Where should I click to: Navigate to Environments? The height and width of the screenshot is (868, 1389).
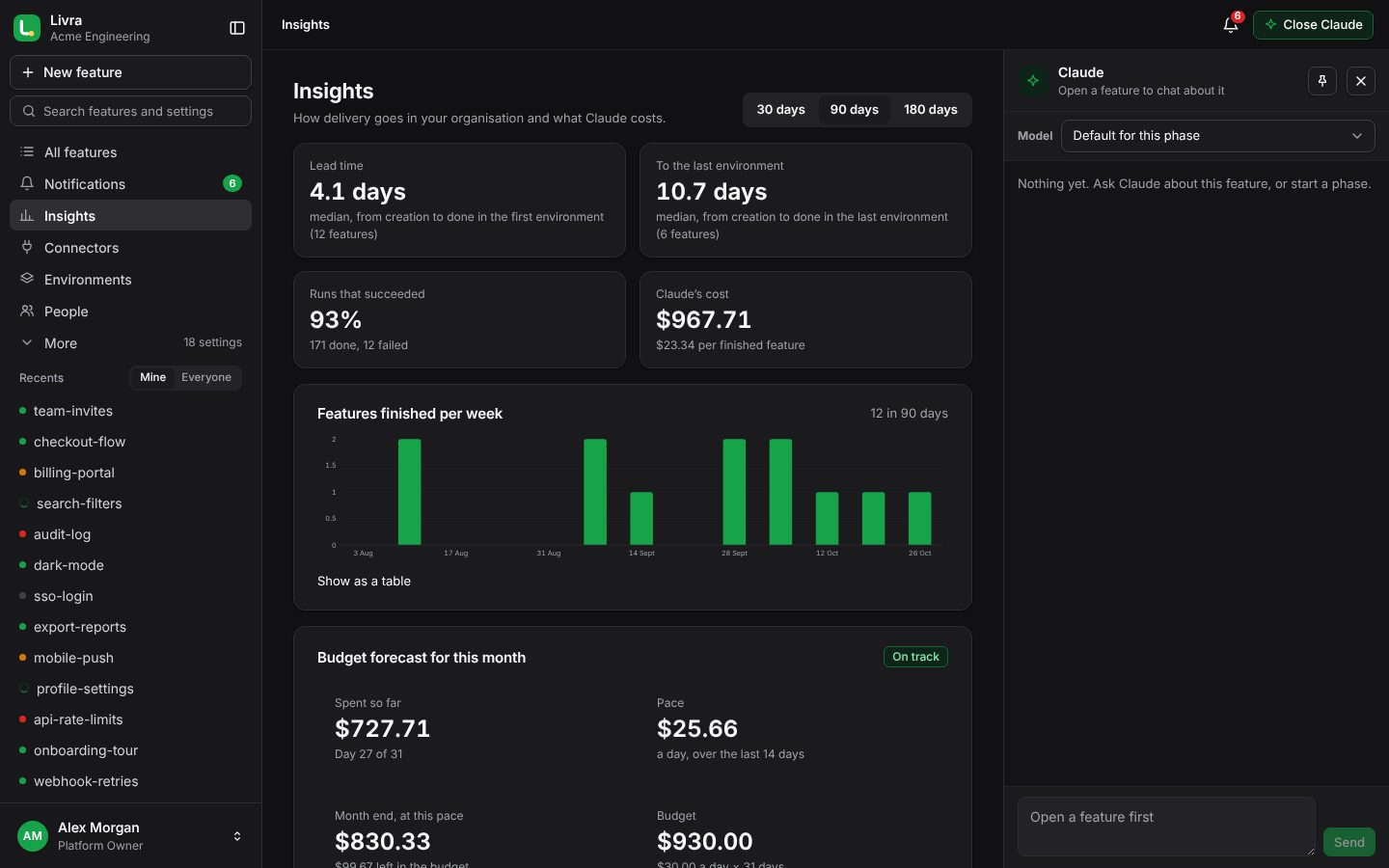(x=130, y=280)
